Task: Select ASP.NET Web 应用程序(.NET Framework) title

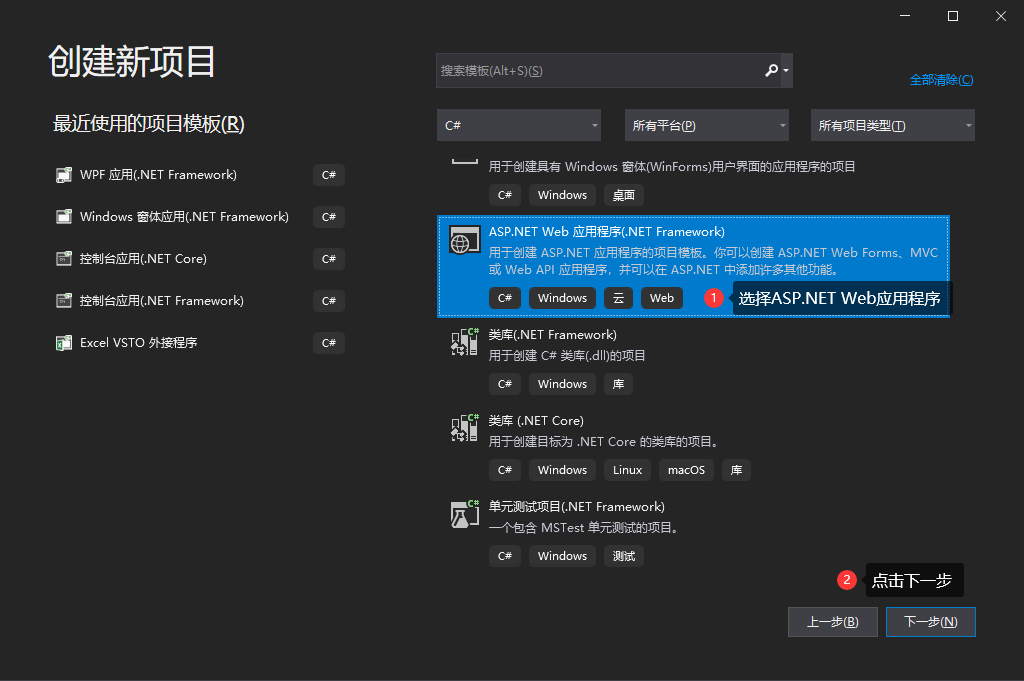Action: point(607,232)
